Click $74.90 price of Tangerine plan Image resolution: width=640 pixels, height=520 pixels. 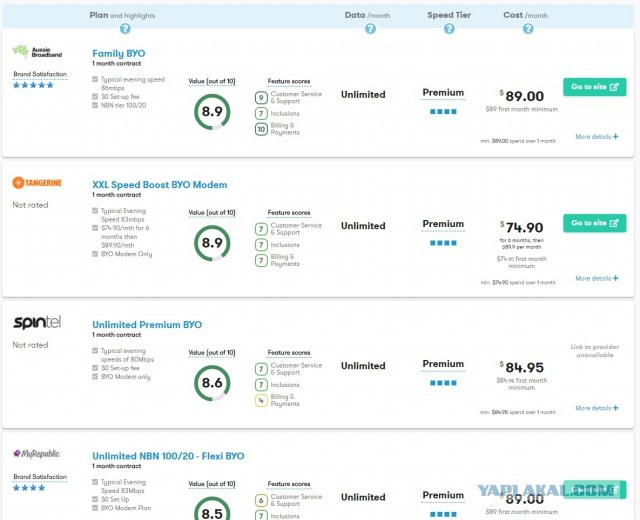522,227
